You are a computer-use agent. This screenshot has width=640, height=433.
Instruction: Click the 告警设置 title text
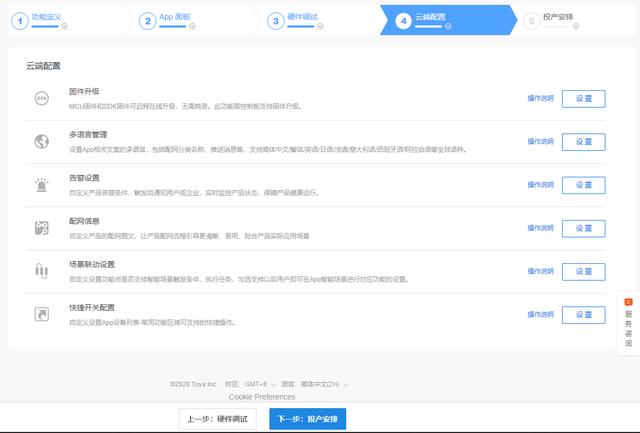click(x=84, y=178)
